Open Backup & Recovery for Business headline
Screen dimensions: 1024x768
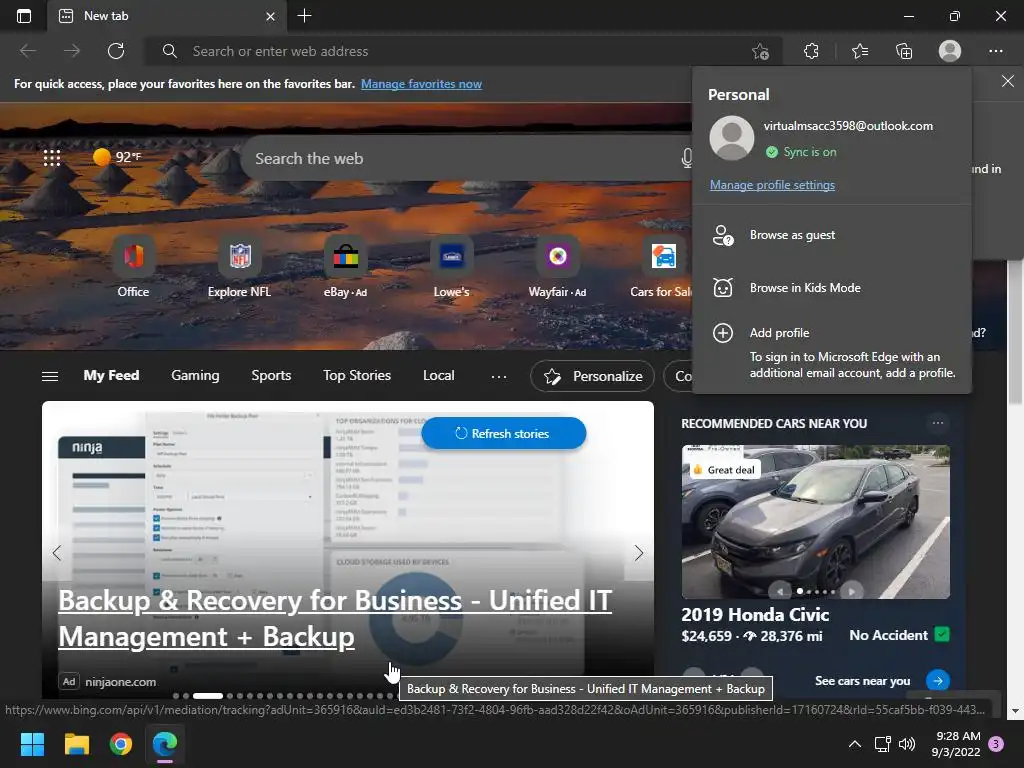point(335,618)
